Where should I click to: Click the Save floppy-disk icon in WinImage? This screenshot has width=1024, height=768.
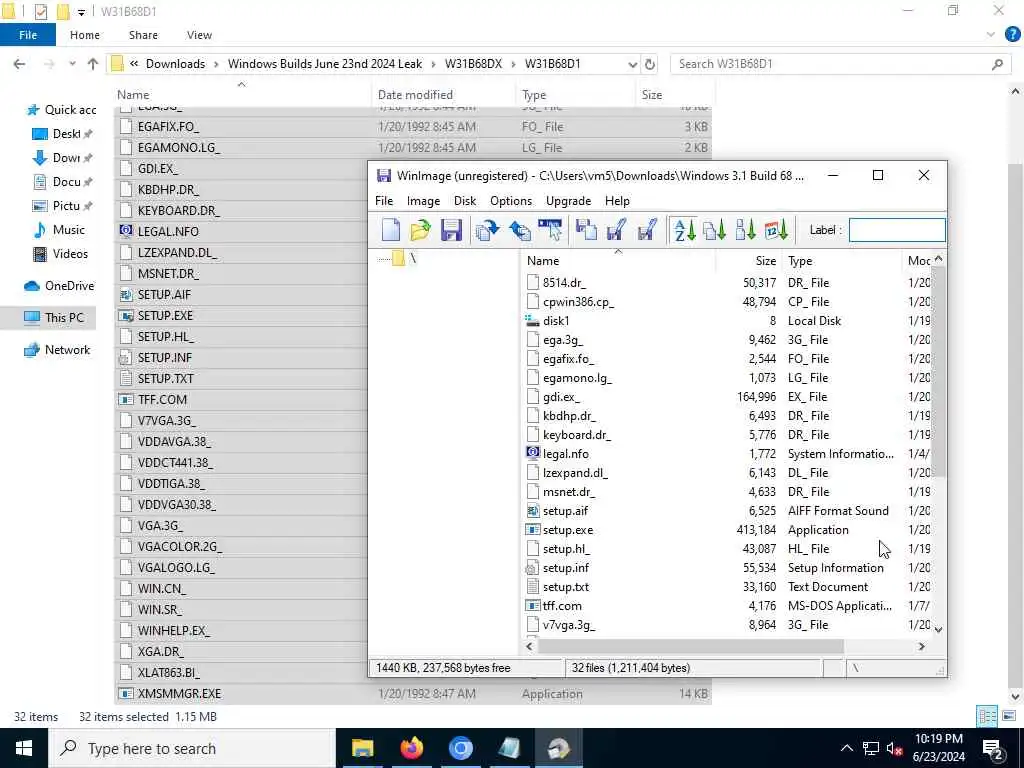point(451,230)
